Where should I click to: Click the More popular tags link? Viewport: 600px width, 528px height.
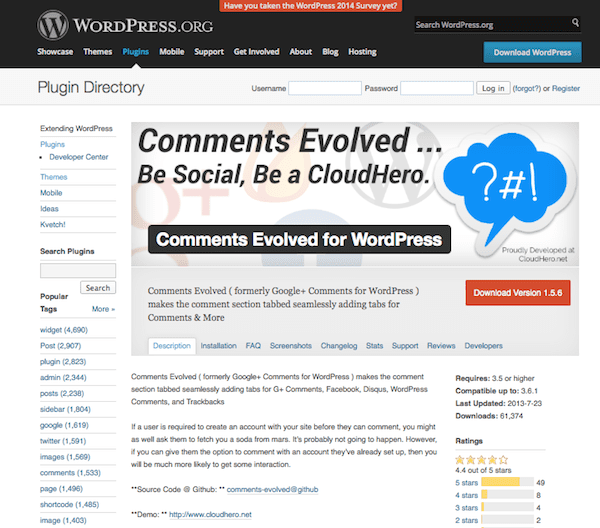103,309
